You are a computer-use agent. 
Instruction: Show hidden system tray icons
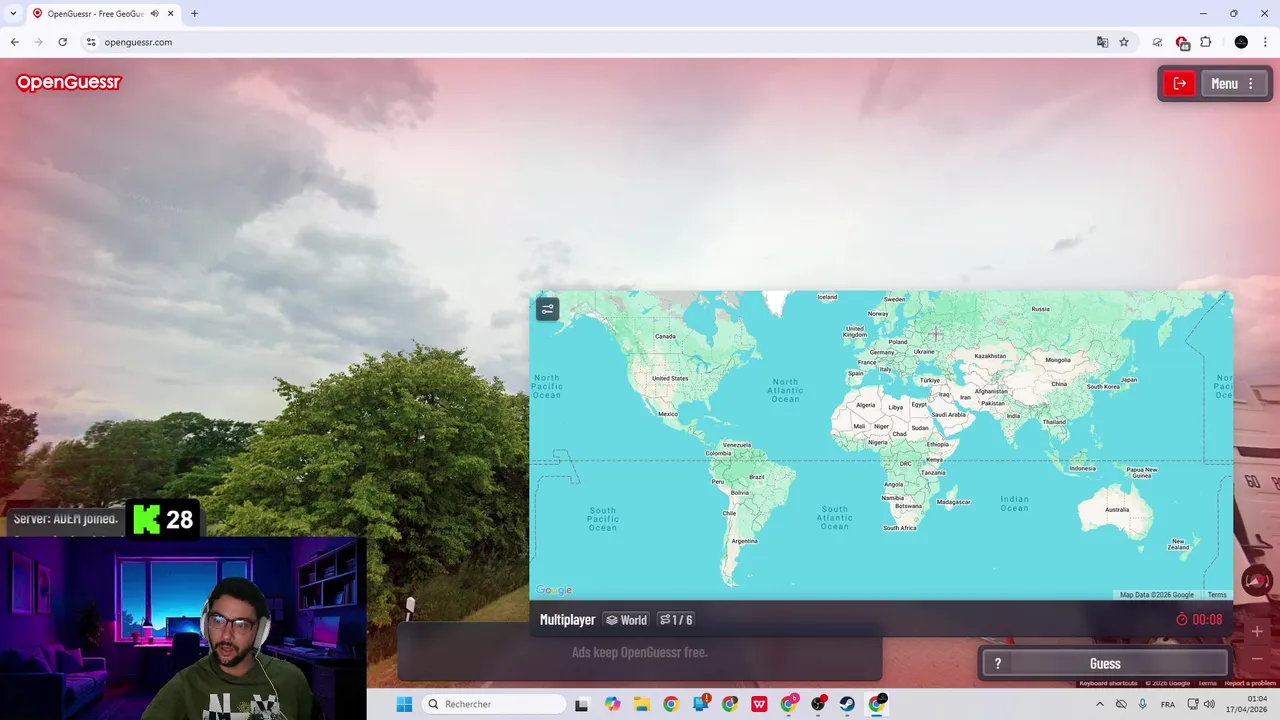pyautogui.click(x=1099, y=704)
